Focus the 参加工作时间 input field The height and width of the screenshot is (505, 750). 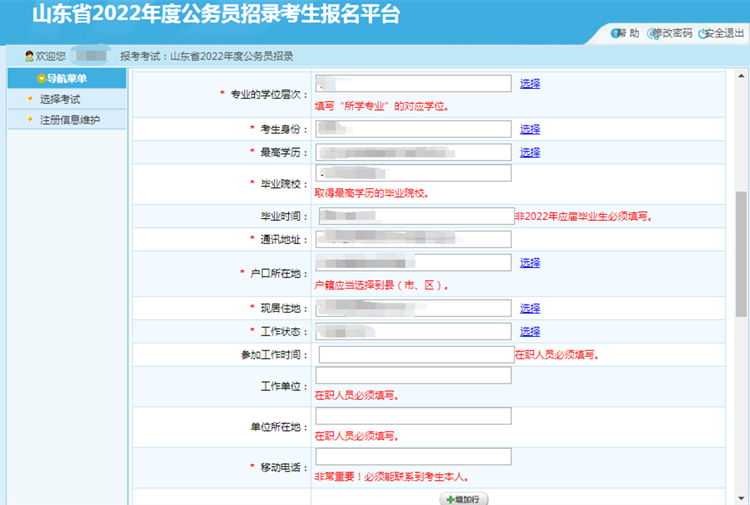click(x=415, y=354)
